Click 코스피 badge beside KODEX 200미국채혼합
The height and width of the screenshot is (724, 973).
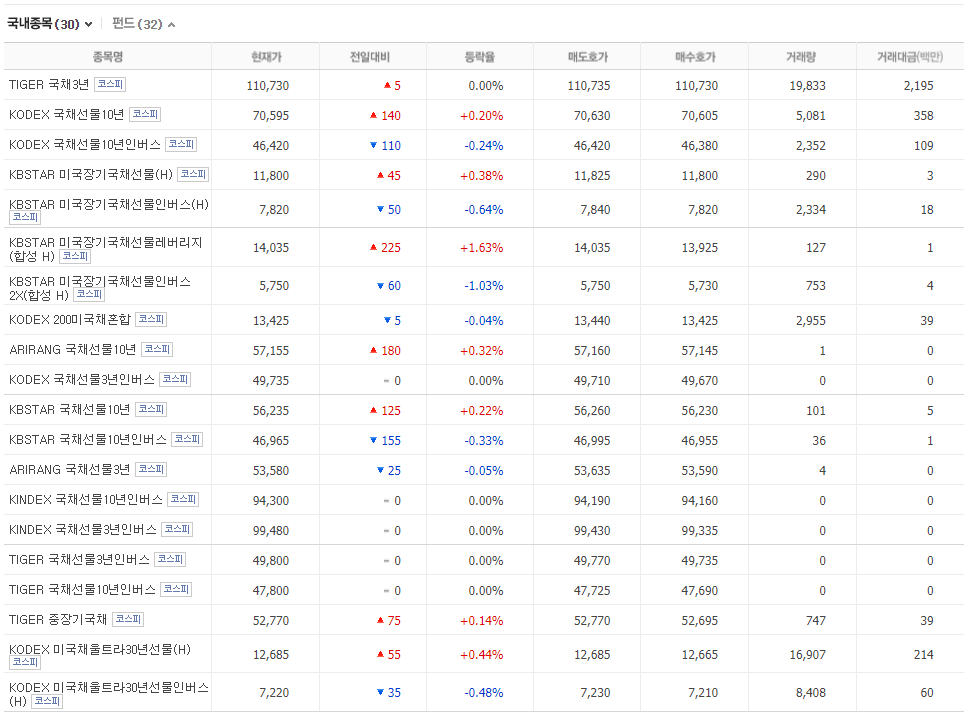click(151, 319)
